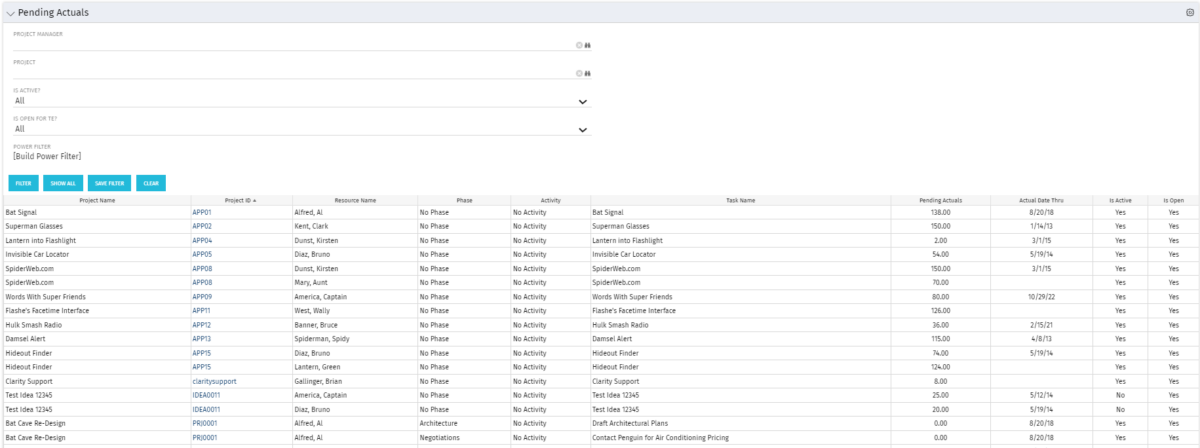Open project link APP11
Viewport: 1200px width, 448px height.
pyautogui.click(x=202, y=311)
